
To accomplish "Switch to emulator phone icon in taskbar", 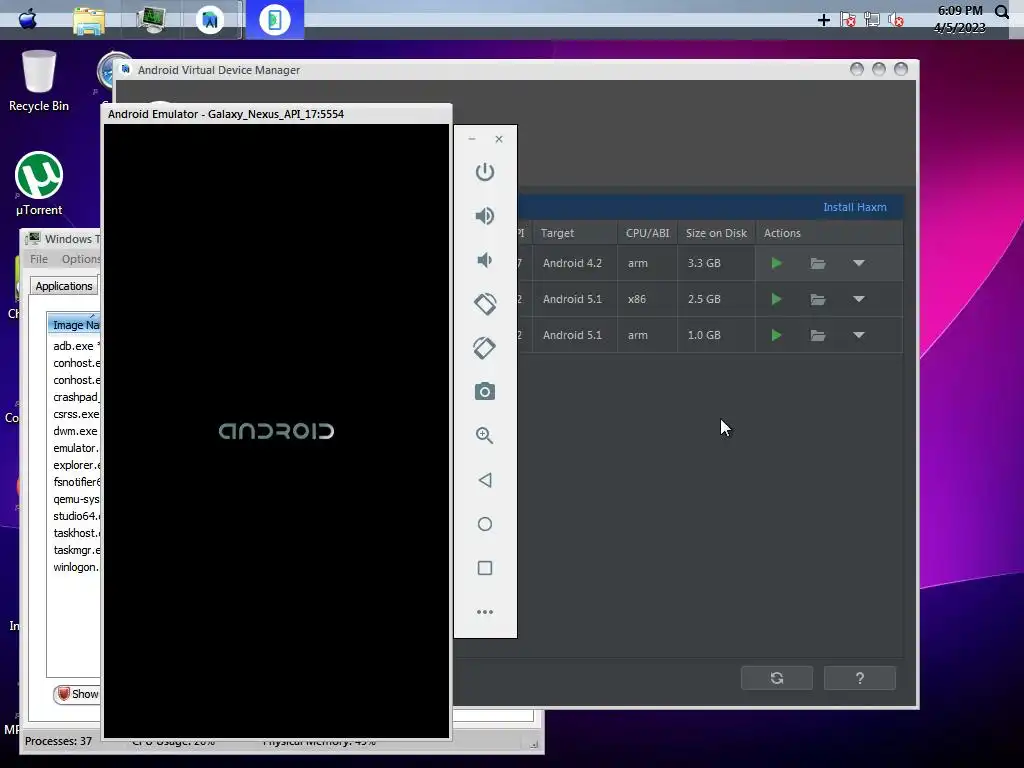I will 275,20.
